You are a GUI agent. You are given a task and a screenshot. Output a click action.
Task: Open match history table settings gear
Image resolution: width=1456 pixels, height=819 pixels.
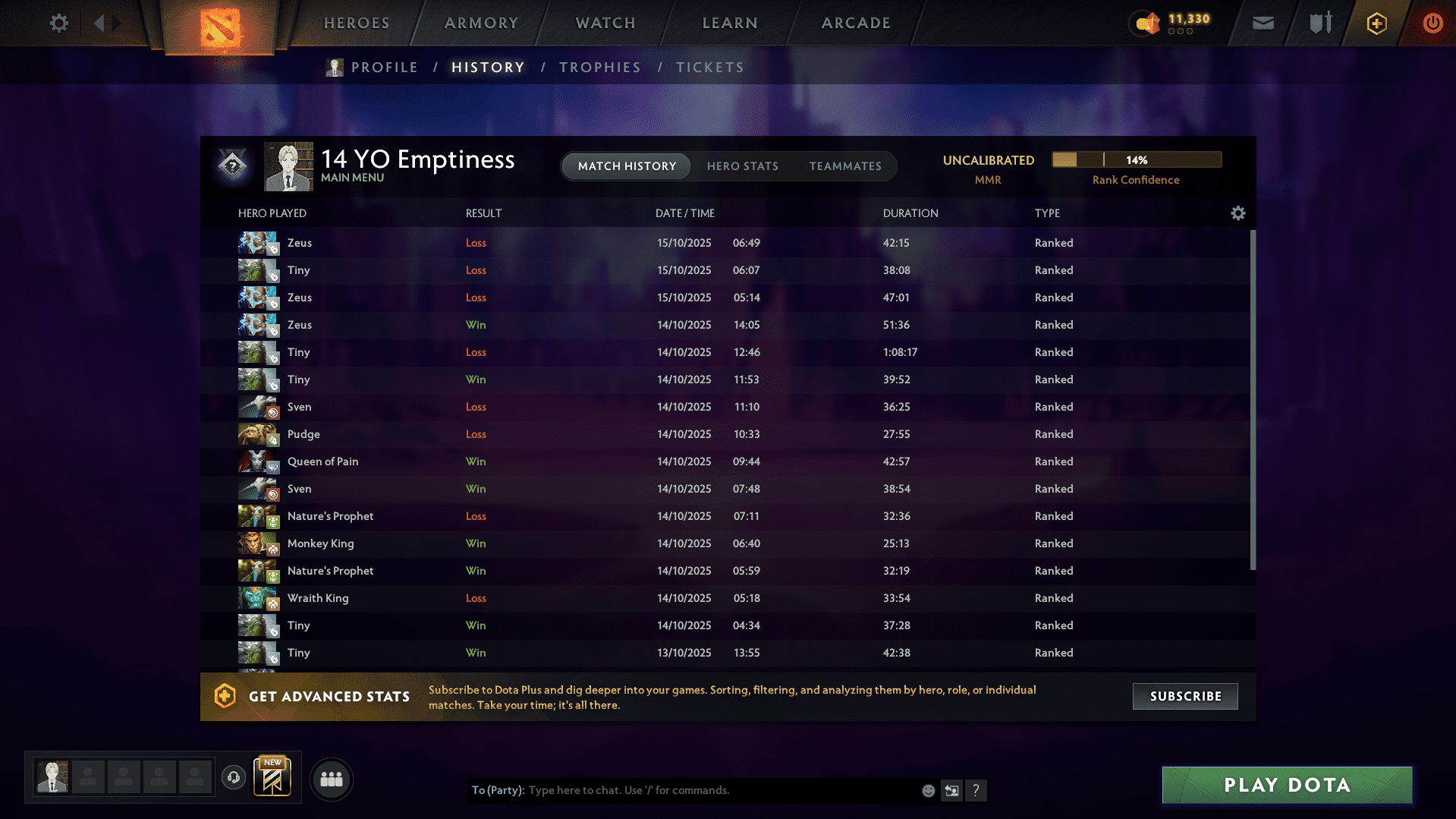coord(1237,213)
